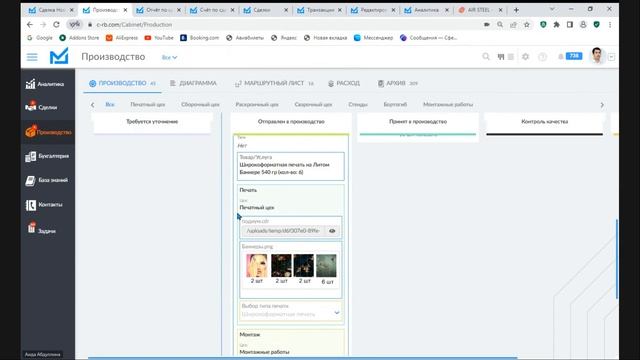Screen dimensions: 640x360
Task: Open banner thumbnail labeled 6 шт
Action: point(327,265)
